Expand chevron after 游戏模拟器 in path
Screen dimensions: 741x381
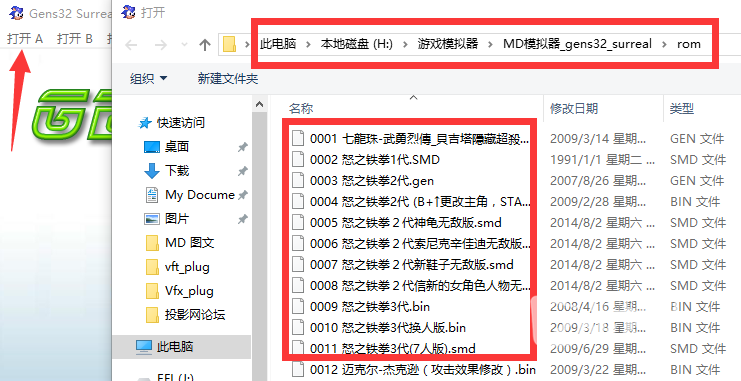(491, 44)
